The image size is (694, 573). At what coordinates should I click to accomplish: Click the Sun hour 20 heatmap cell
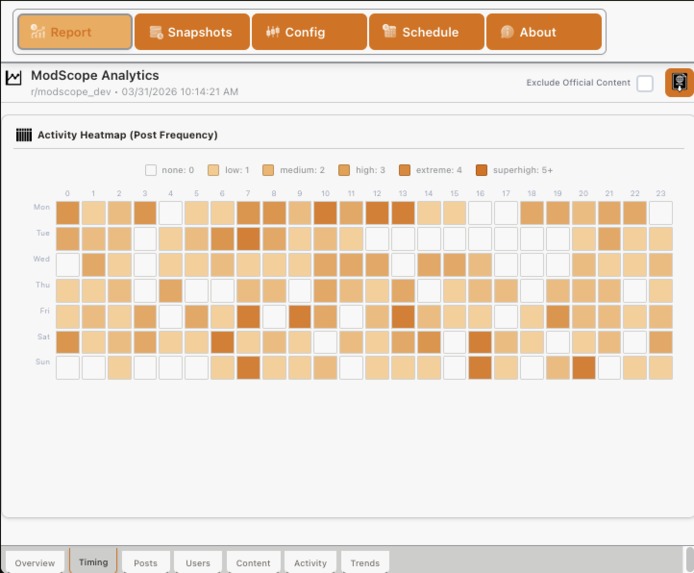(583, 368)
